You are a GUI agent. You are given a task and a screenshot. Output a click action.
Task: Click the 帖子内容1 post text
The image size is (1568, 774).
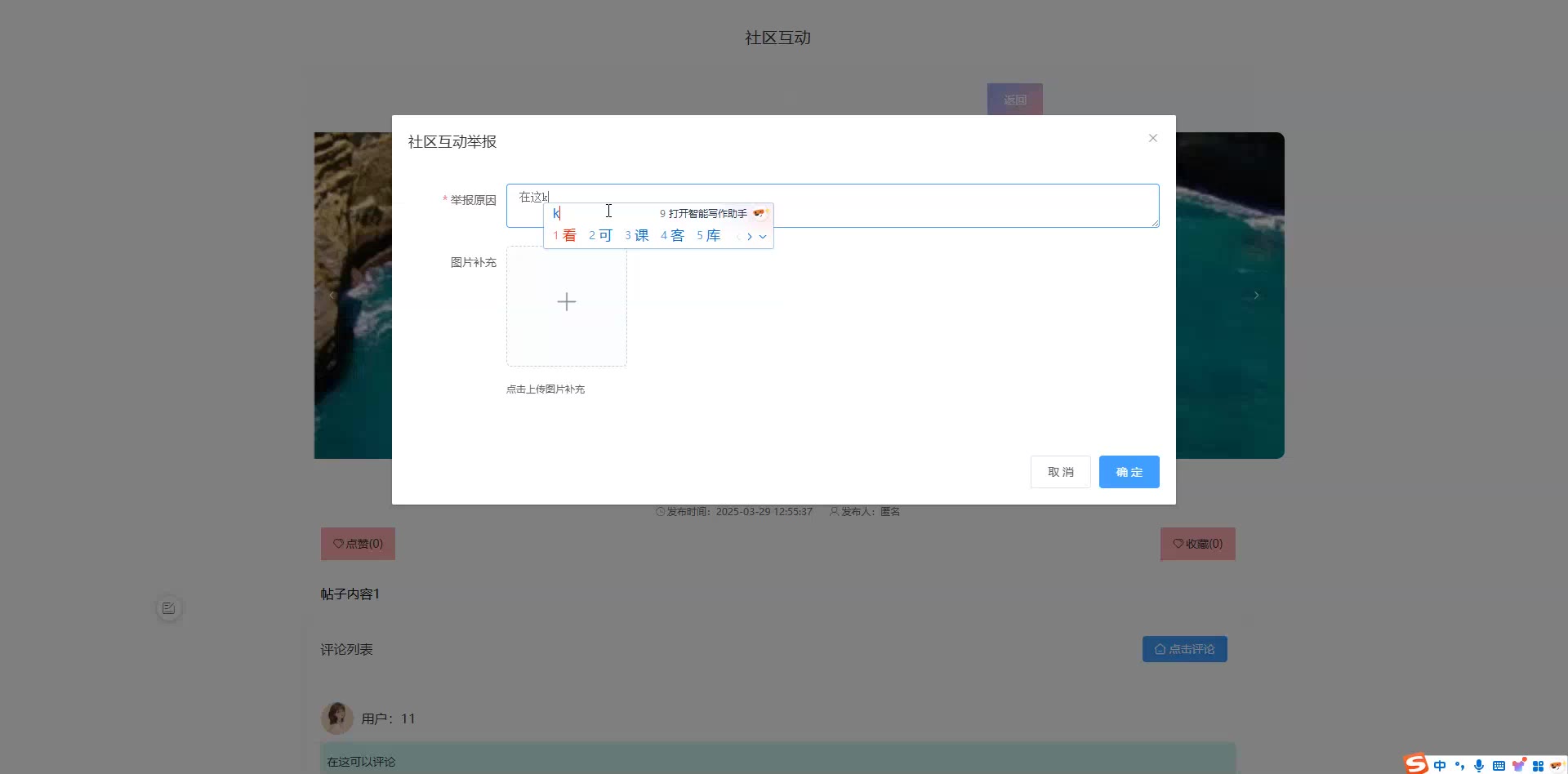350,594
